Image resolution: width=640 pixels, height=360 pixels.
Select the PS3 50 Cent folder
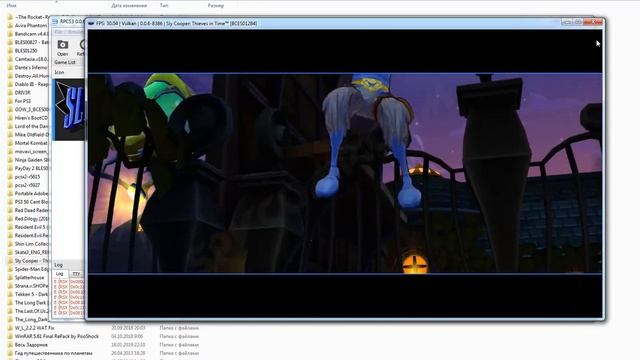click(x=31, y=202)
